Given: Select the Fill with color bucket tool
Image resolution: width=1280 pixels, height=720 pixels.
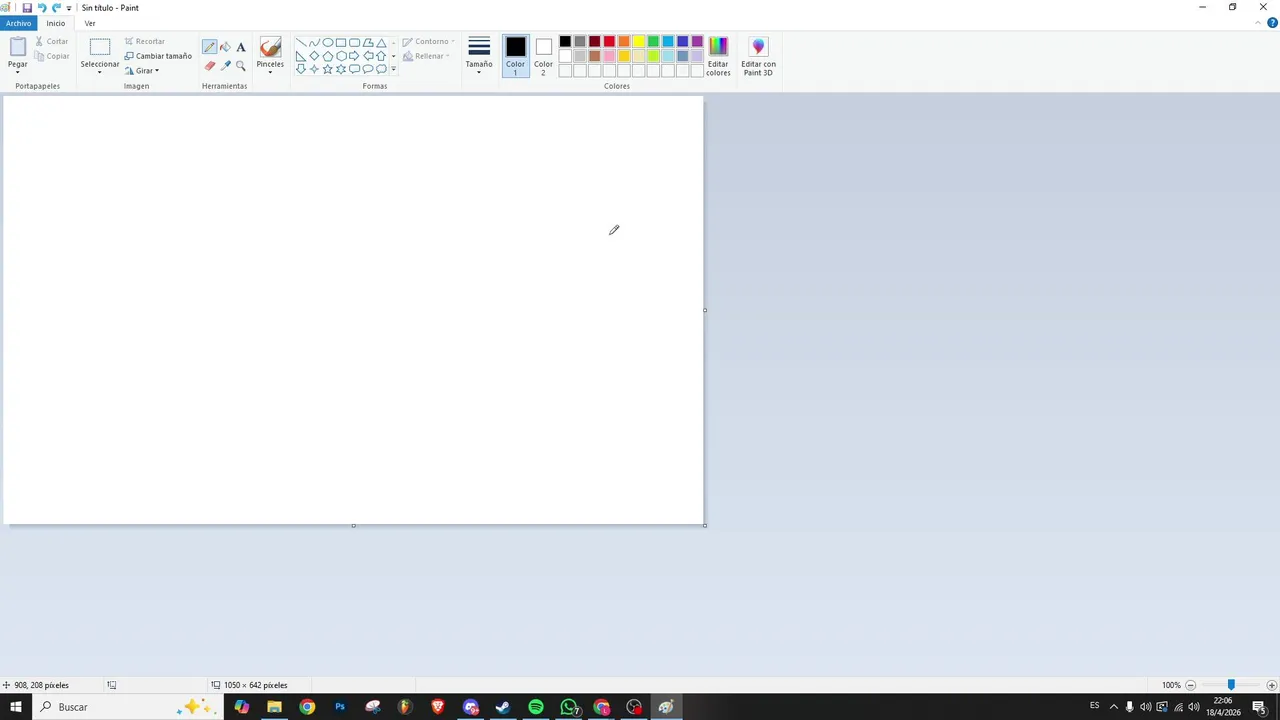Looking at the screenshot, I should click(225, 47).
